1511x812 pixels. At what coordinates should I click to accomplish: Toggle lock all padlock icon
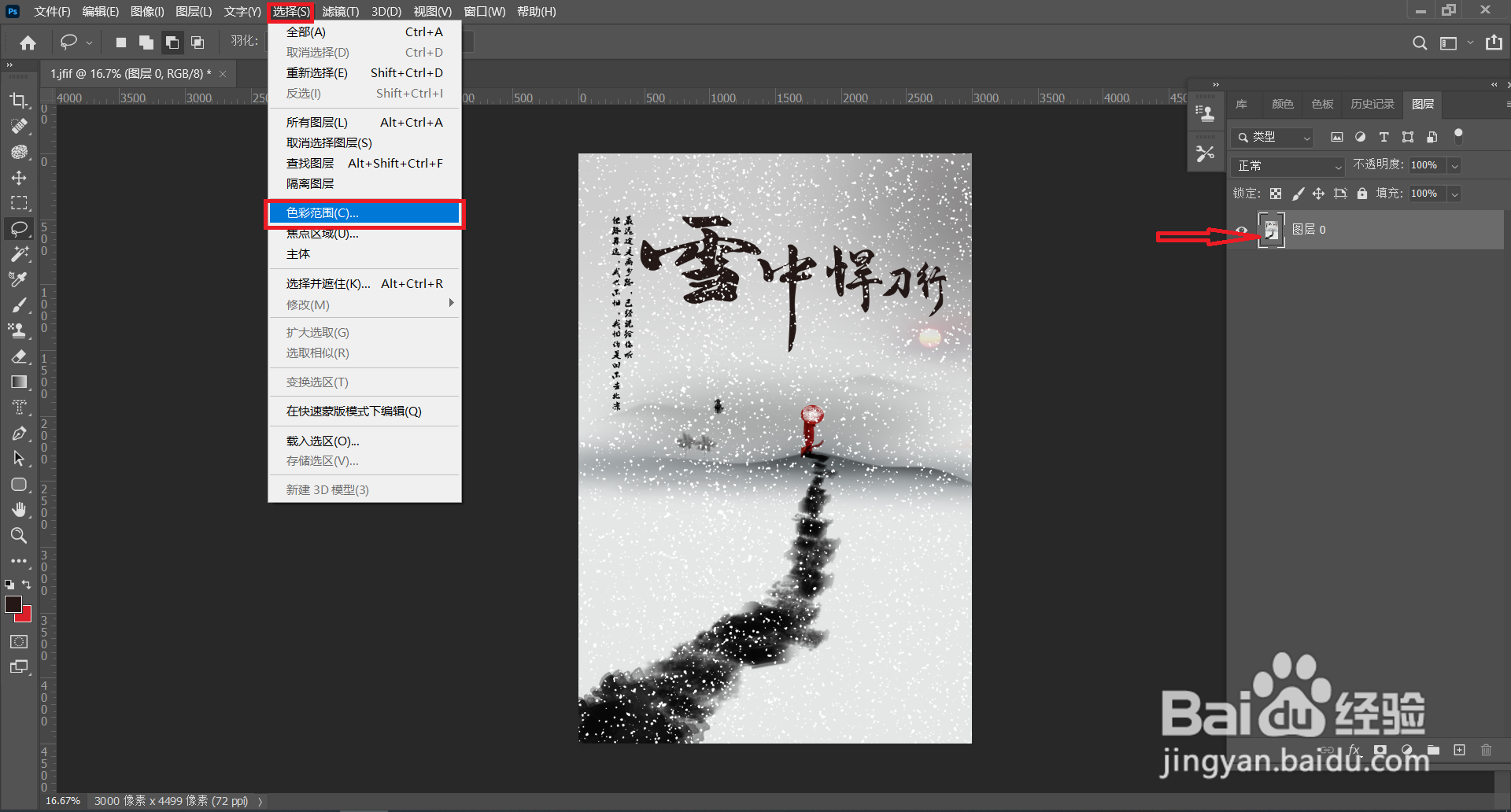(1362, 194)
